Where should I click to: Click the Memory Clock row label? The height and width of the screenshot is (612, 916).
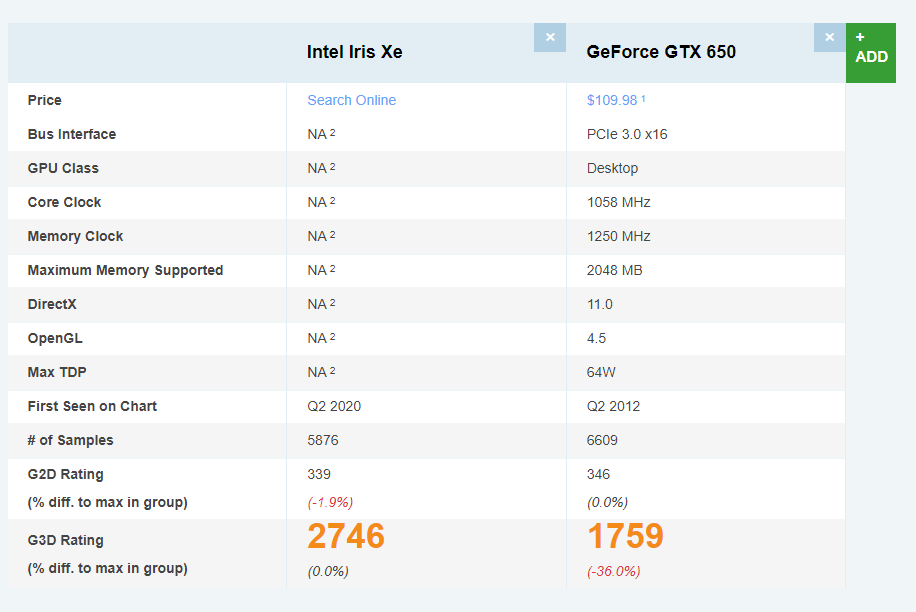(x=75, y=236)
